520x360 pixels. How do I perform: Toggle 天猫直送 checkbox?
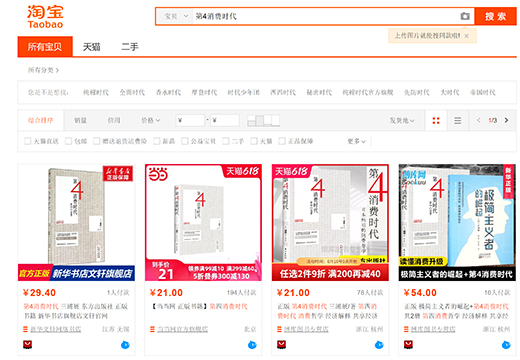[28, 141]
